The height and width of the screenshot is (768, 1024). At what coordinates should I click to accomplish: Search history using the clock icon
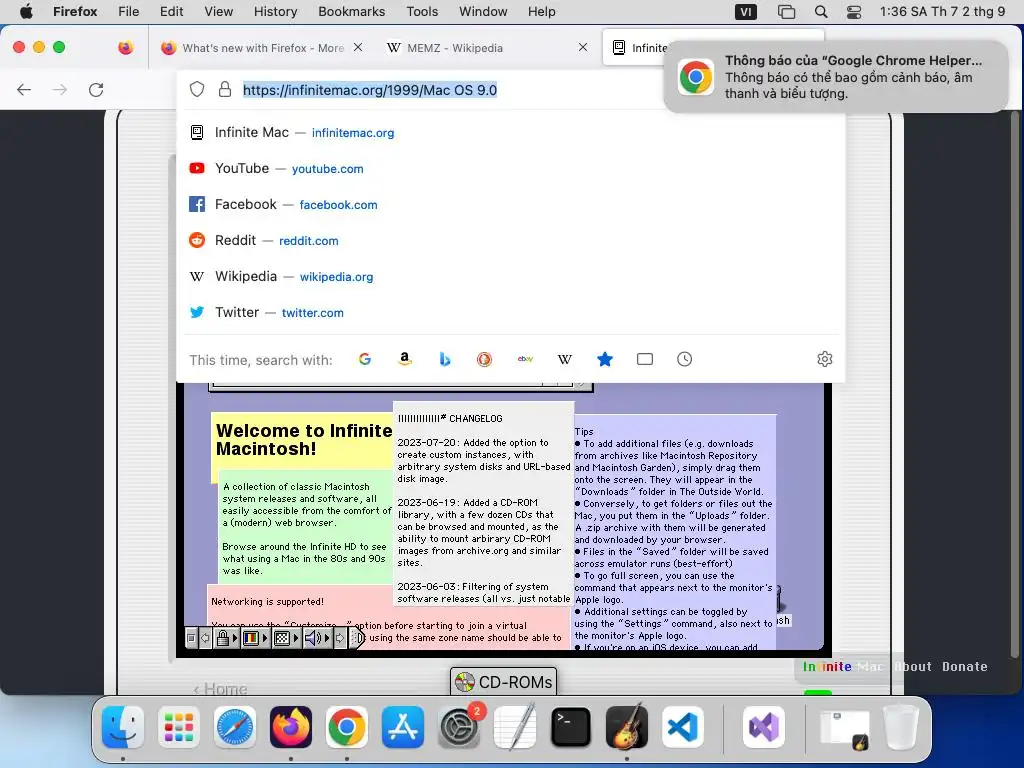684,359
